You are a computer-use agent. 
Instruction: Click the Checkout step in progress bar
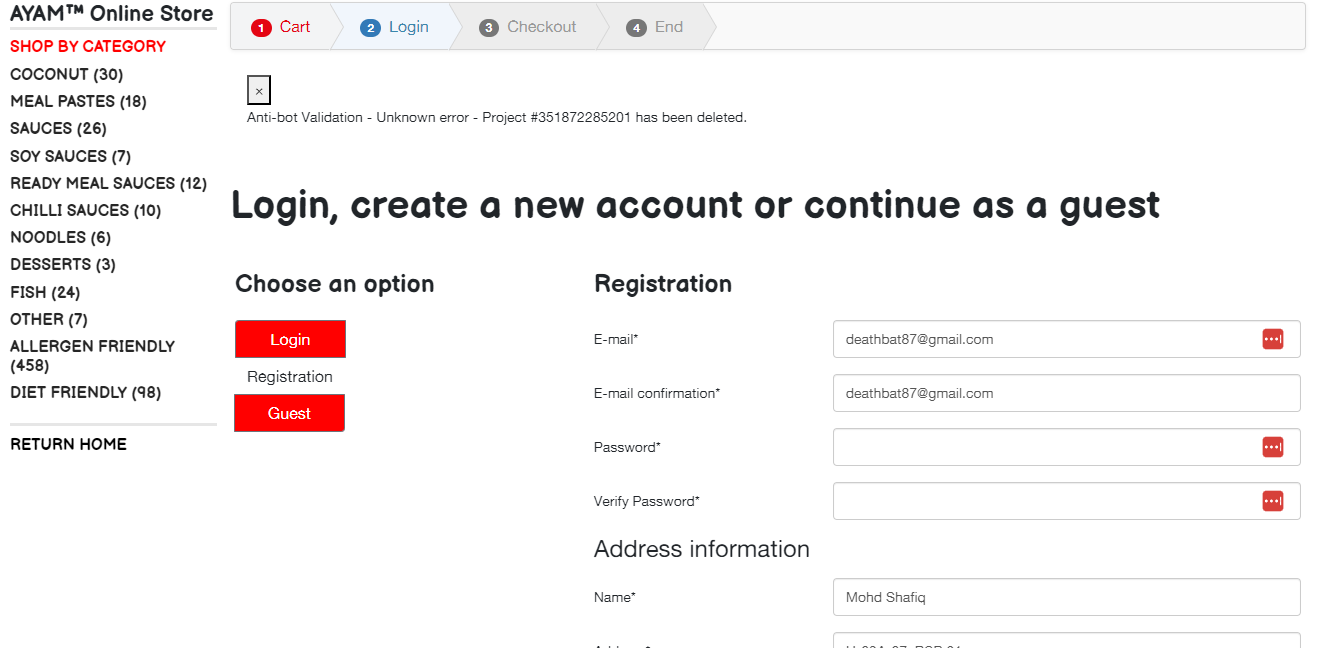point(528,27)
